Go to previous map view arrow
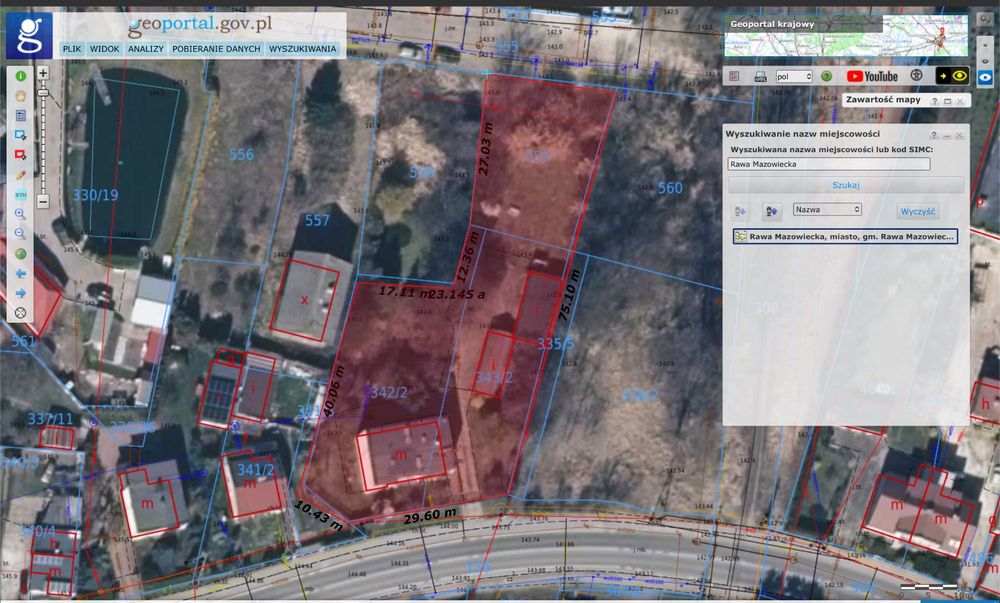1000x603 pixels. click(x=20, y=273)
